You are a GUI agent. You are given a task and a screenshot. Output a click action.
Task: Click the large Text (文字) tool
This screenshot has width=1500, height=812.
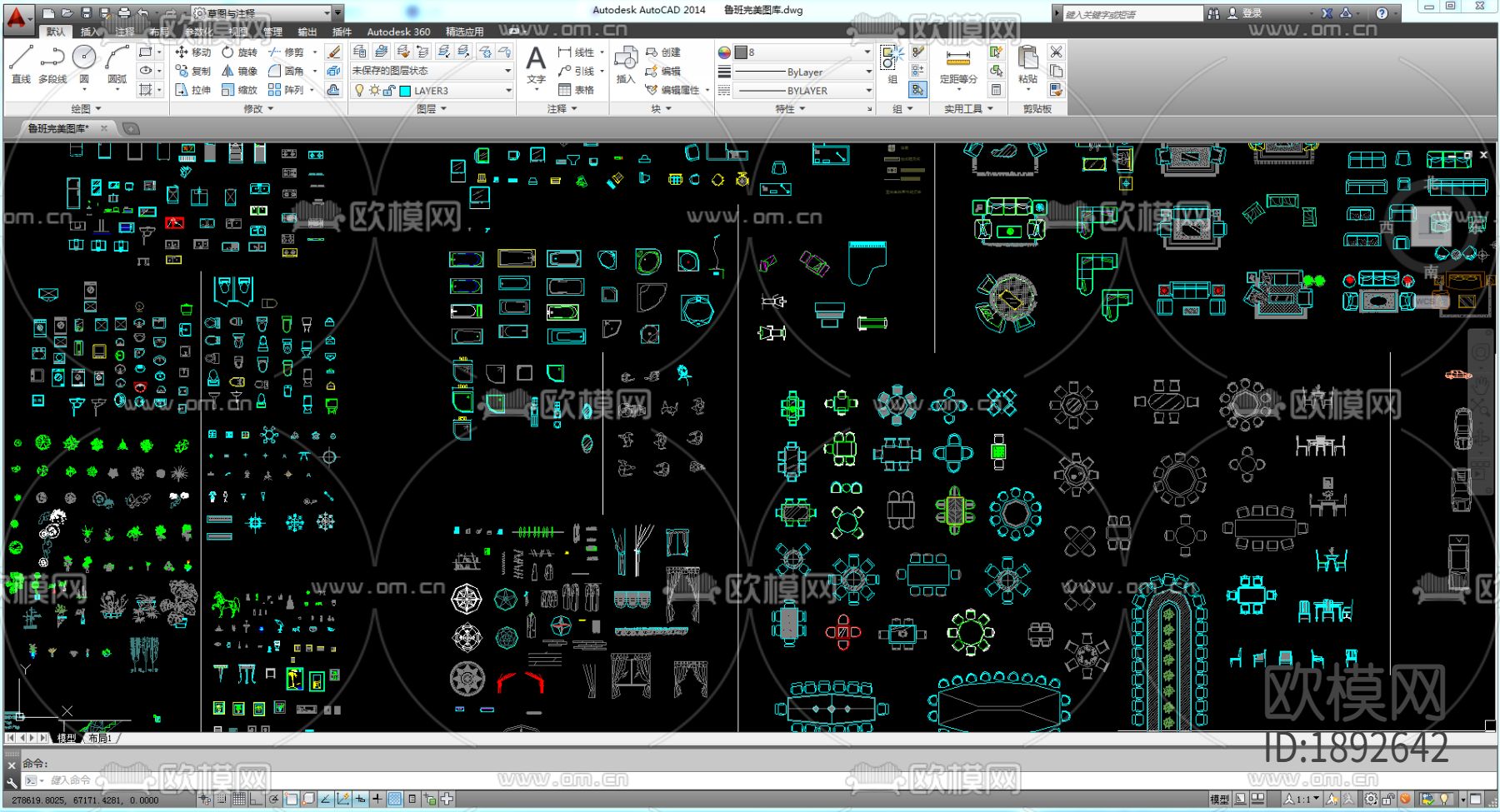tap(536, 63)
